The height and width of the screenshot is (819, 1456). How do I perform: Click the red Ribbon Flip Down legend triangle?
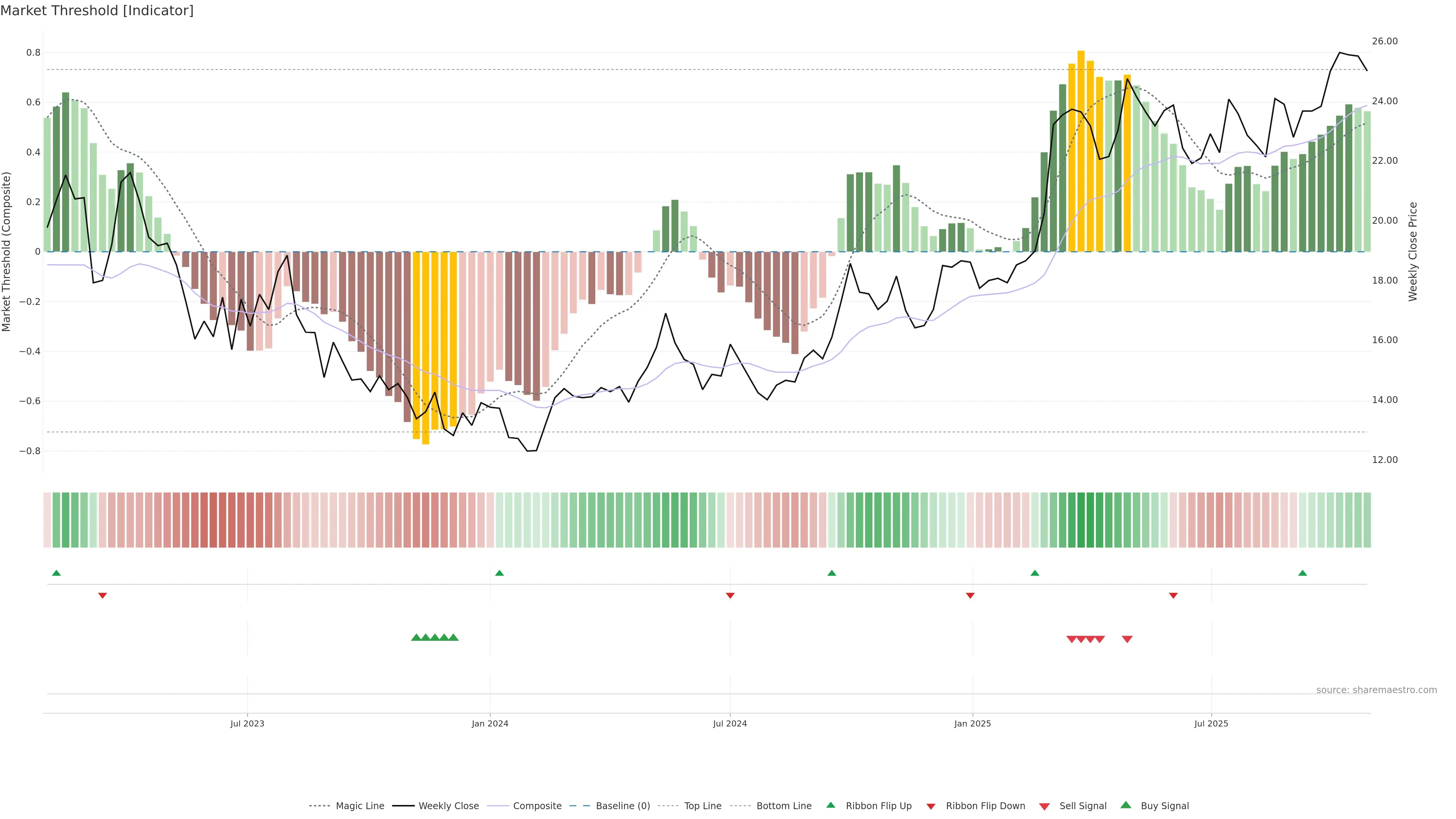[x=931, y=806]
